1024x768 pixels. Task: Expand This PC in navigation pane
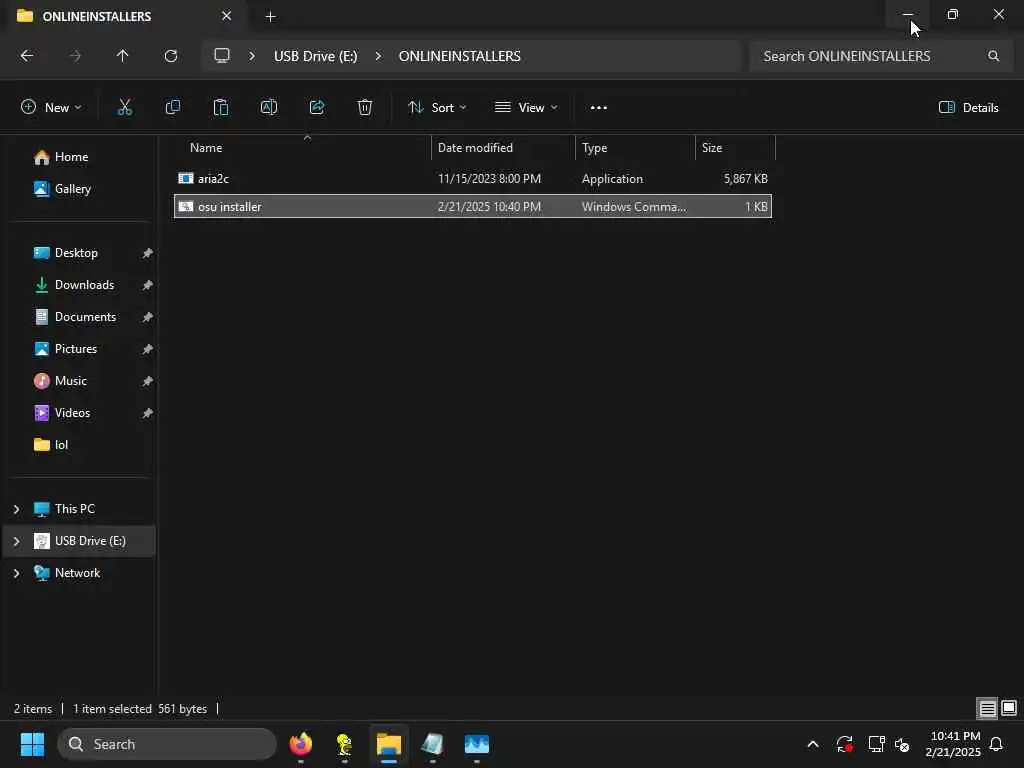[16, 509]
